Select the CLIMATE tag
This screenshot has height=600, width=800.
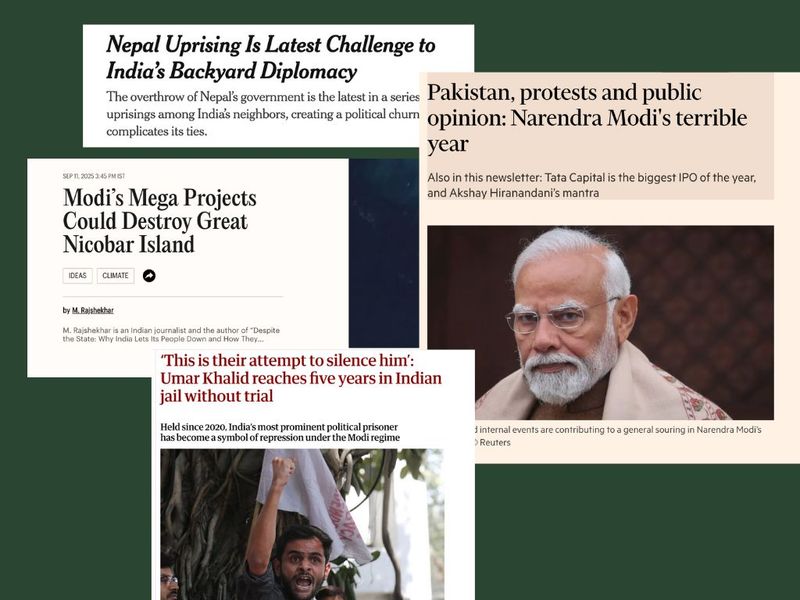pos(115,276)
